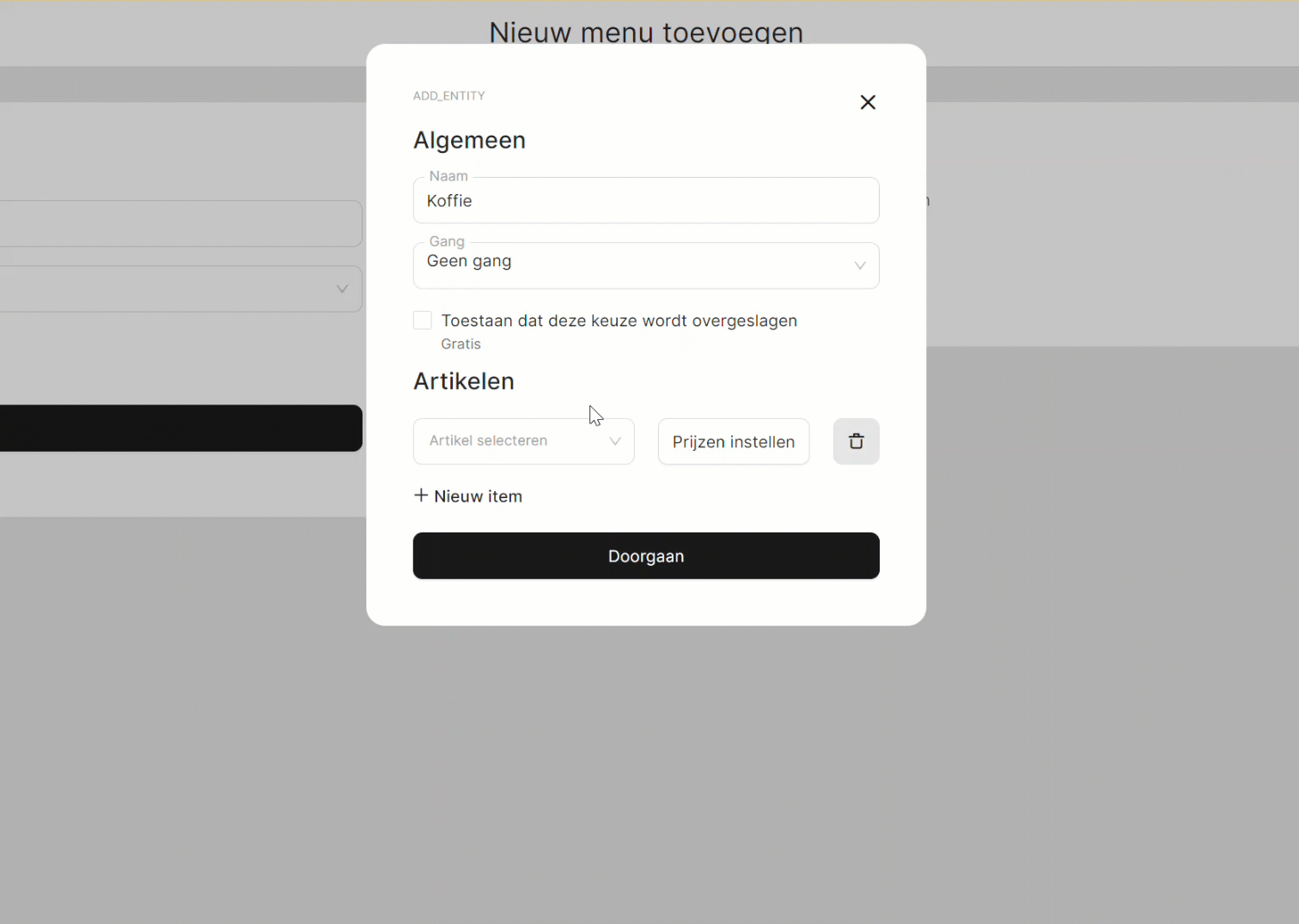Viewport: 1299px width, 924px height.
Task: Click the plus icon beside Nieuw item
Action: click(x=421, y=495)
